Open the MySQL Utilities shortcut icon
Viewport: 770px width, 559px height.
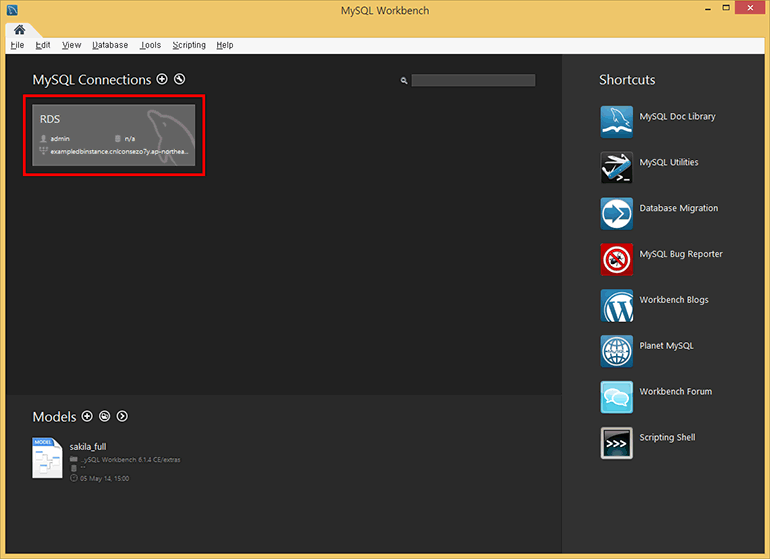pos(616,167)
